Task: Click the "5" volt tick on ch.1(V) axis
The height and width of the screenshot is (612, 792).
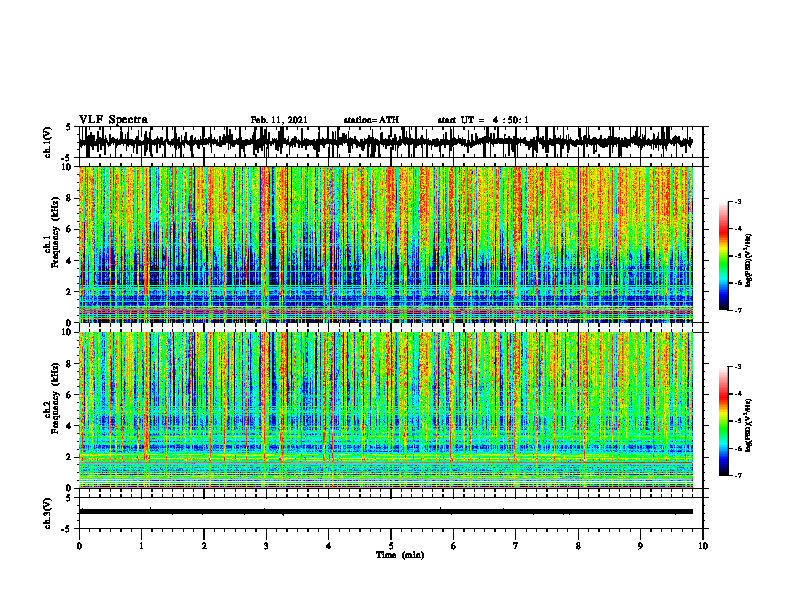Action: 70,128
